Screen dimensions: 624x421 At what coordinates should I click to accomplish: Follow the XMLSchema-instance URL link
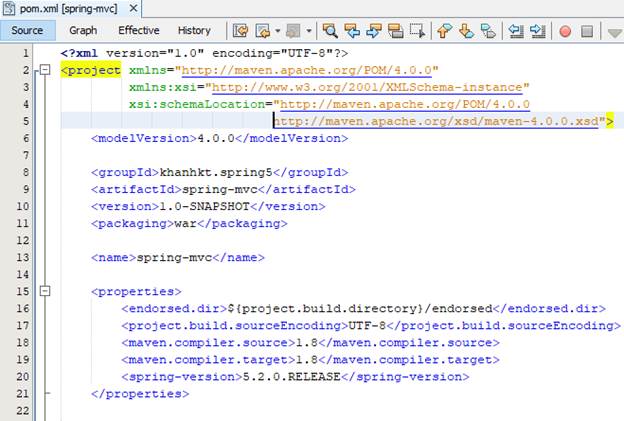(x=367, y=87)
